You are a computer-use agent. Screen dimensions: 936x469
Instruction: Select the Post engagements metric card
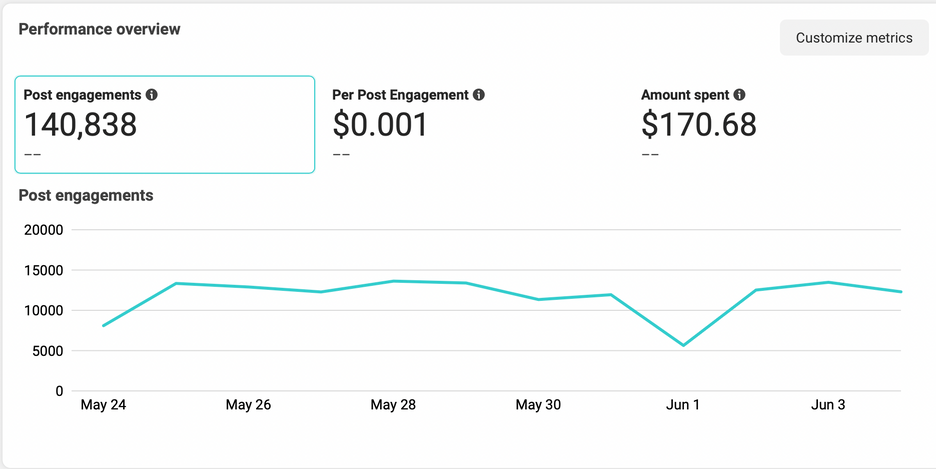165,124
